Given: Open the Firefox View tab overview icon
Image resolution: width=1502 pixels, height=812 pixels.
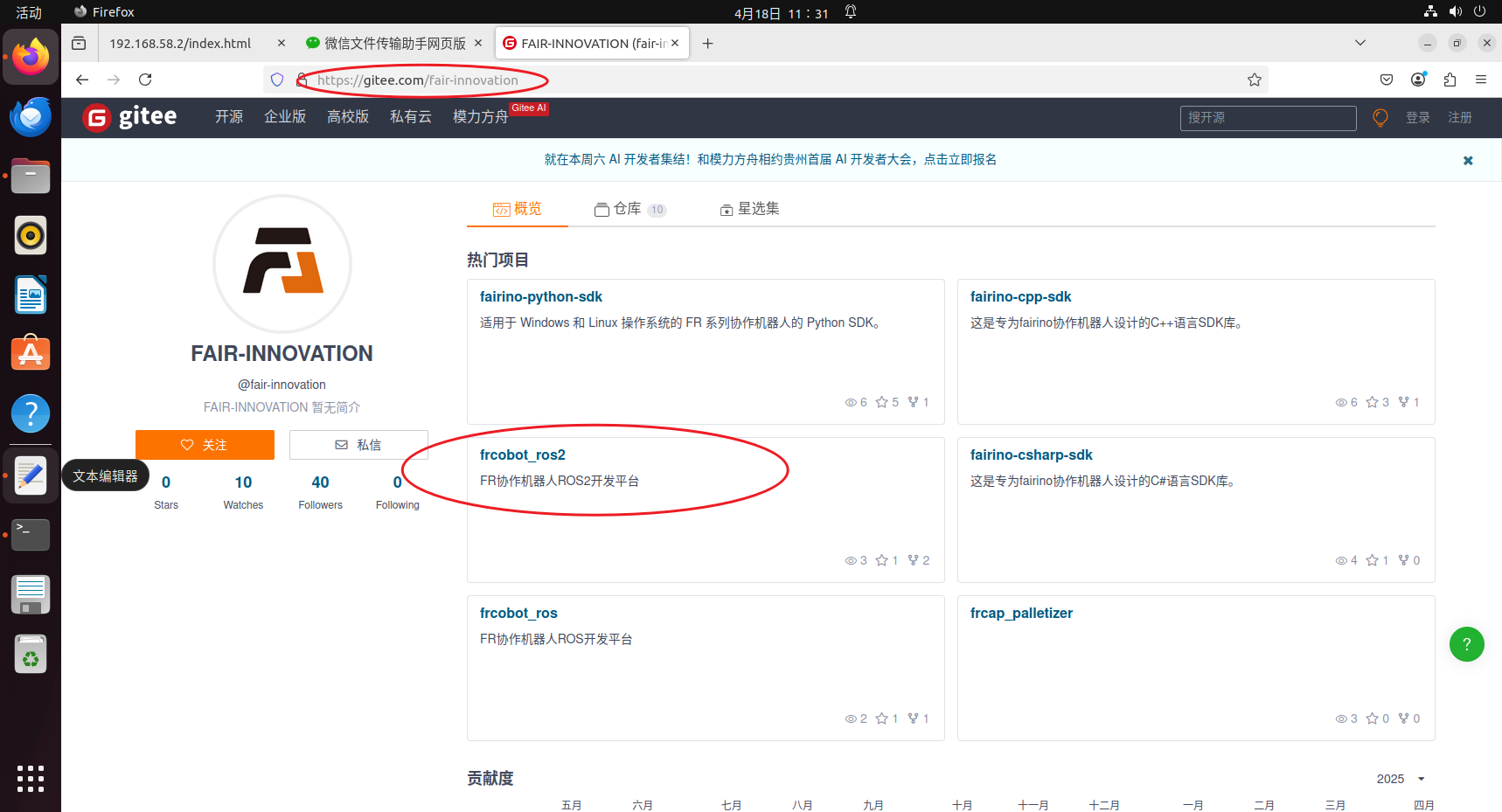Looking at the screenshot, I should 79,43.
